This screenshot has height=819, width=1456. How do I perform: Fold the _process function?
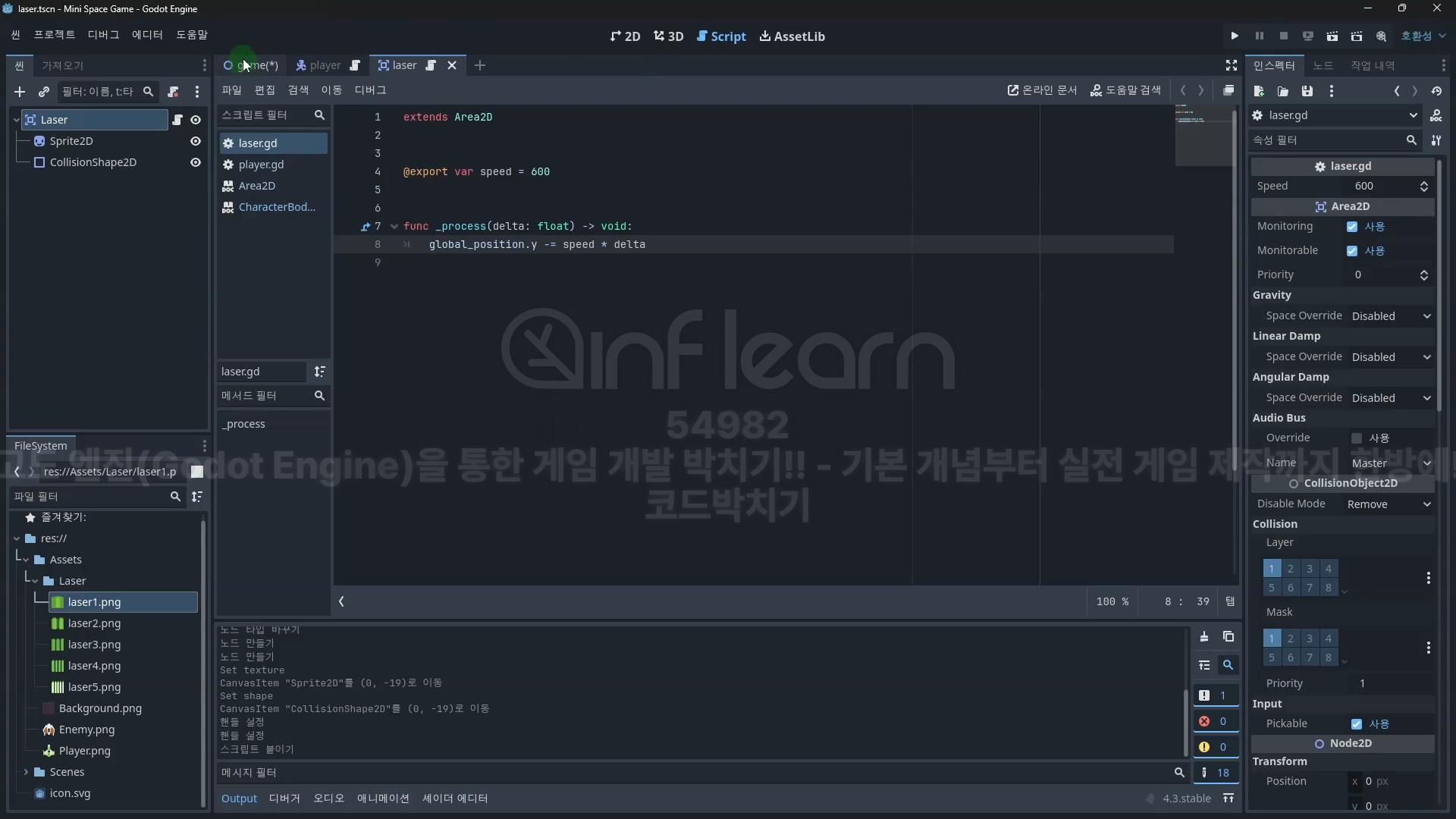[x=394, y=226]
